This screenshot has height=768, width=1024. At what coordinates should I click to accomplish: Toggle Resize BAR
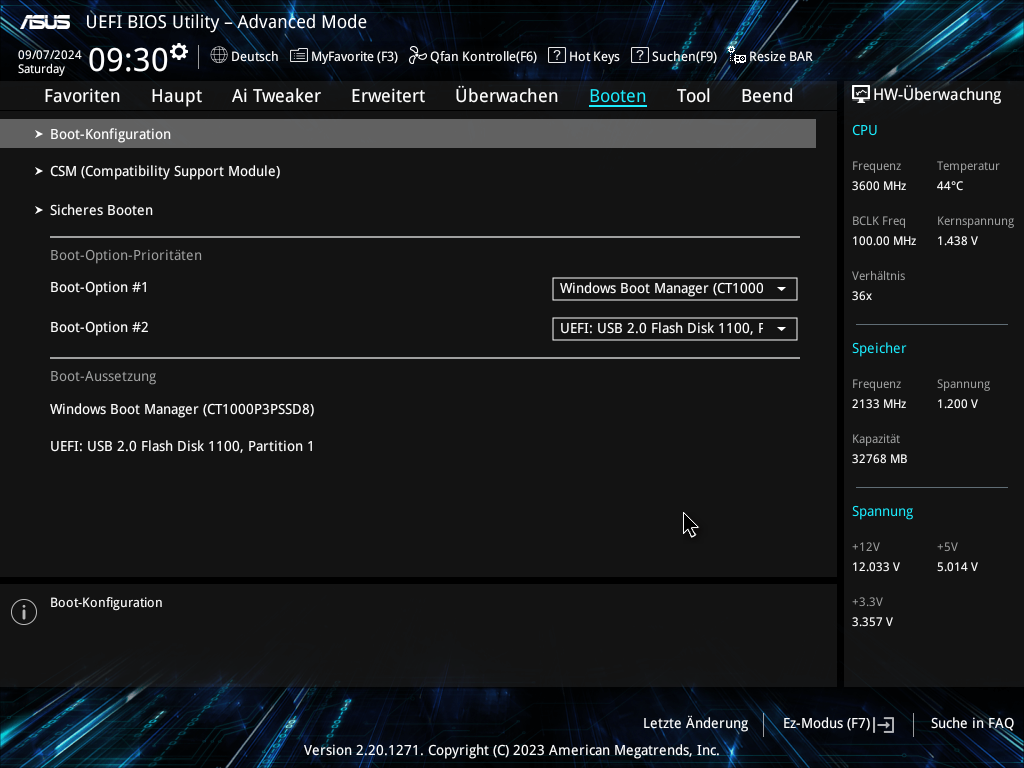click(x=771, y=56)
